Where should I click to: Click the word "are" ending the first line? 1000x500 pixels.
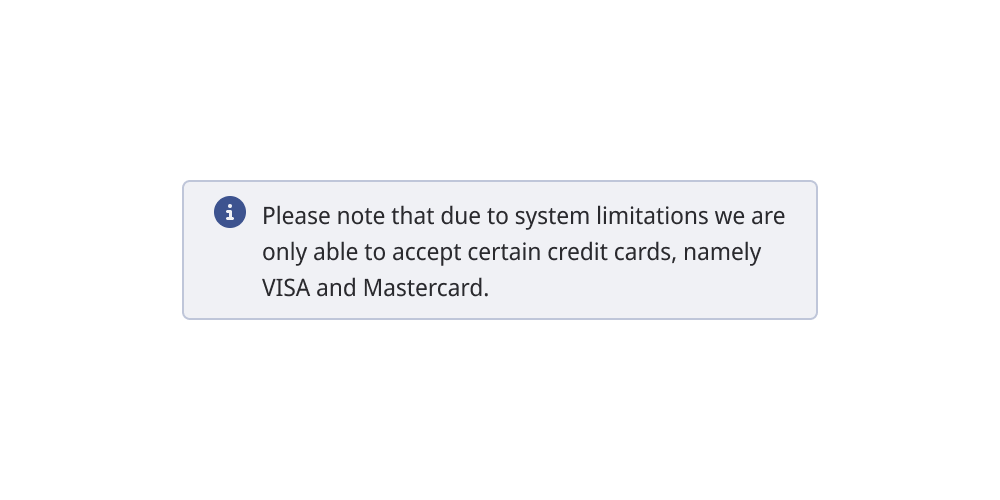tap(767, 216)
